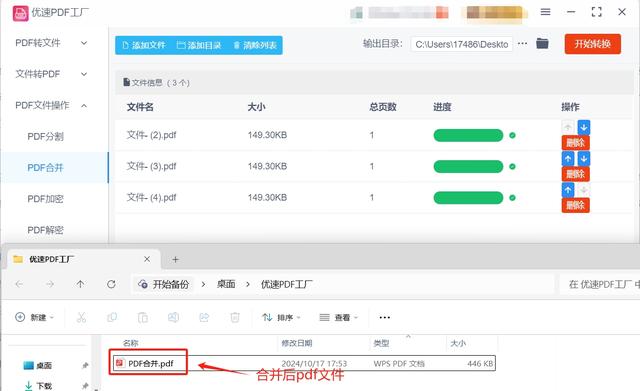Open the 排序 sort dropdown
Screen dimensions: 640x391
click(281, 317)
